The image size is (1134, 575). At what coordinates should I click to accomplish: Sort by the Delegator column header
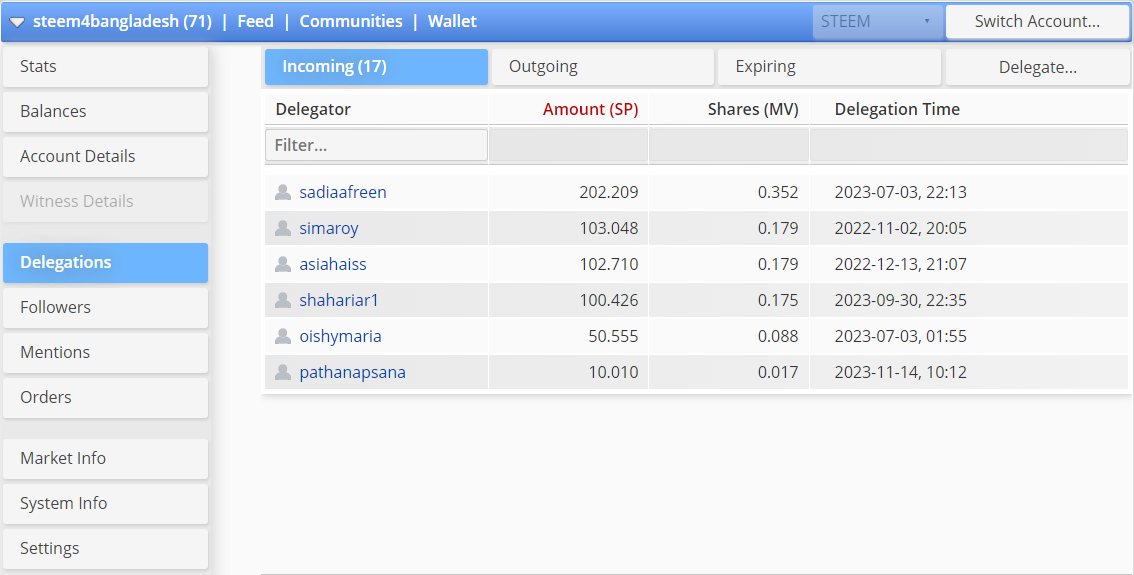[x=313, y=109]
